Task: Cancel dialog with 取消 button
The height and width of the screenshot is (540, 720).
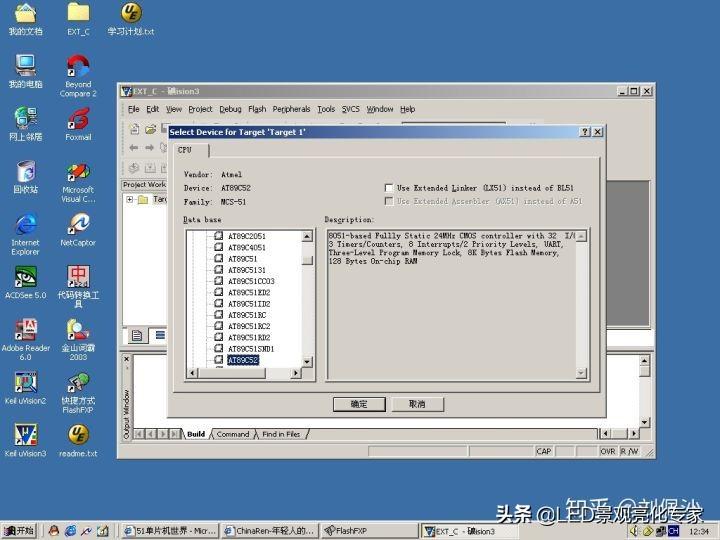Action: (x=417, y=404)
